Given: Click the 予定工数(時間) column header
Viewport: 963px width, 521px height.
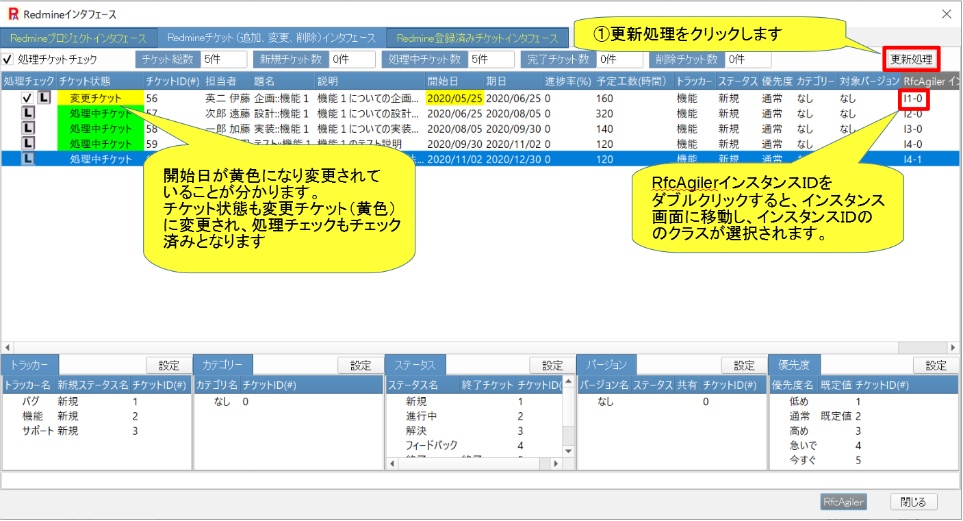Looking at the screenshot, I should (631, 81).
